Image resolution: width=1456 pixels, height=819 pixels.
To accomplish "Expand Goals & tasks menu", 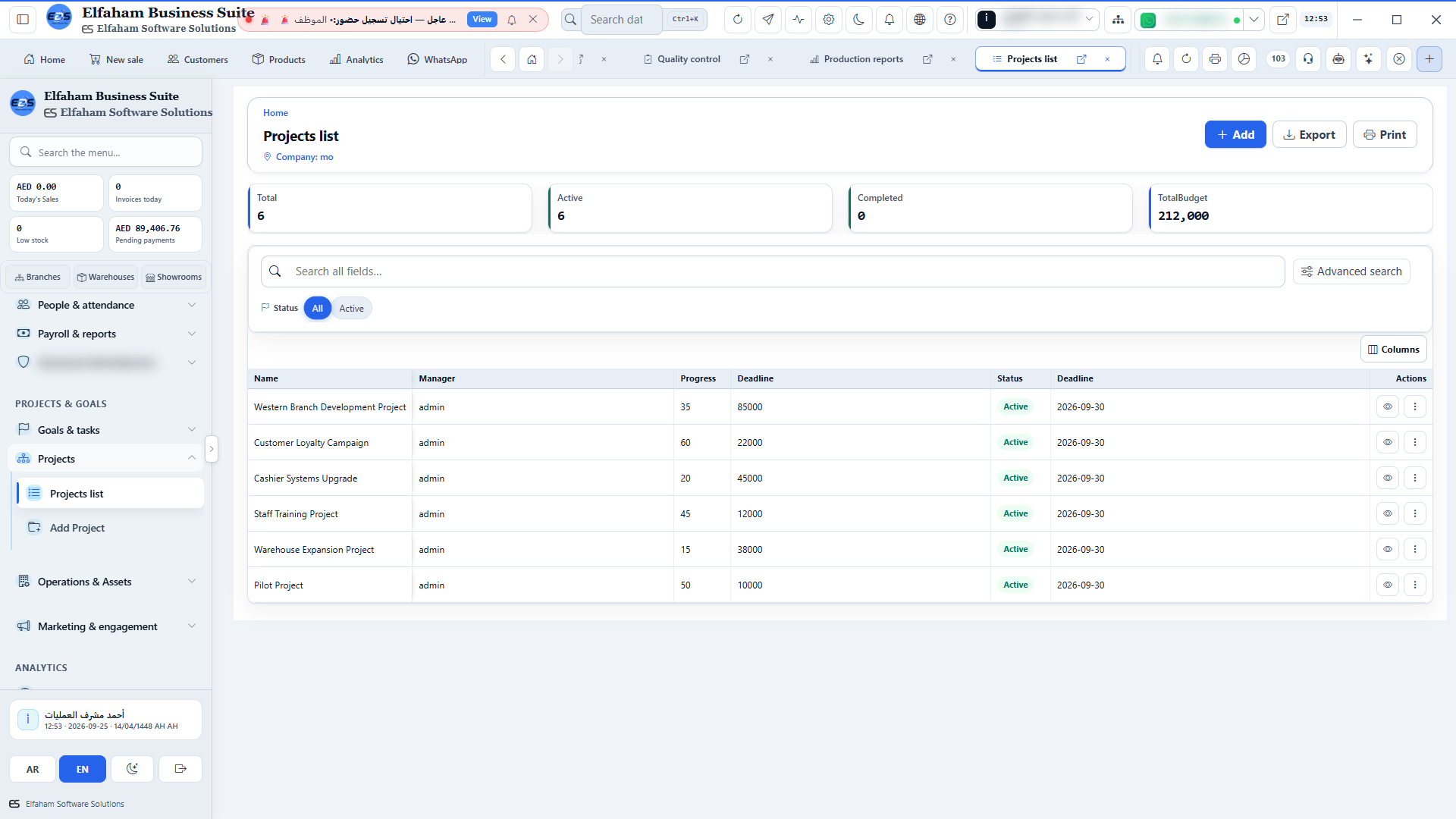I will pyautogui.click(x=106, y=430).
